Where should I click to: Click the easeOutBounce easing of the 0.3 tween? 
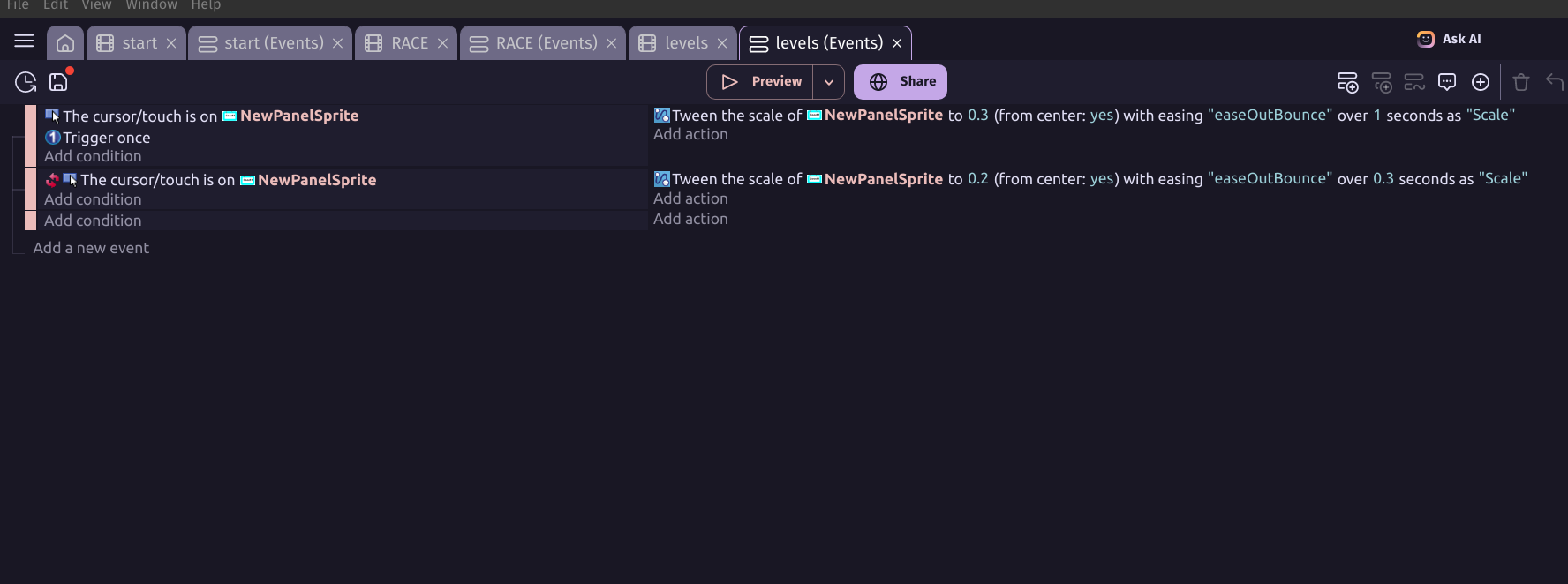pyautogui.click(x=1270, y=115)
